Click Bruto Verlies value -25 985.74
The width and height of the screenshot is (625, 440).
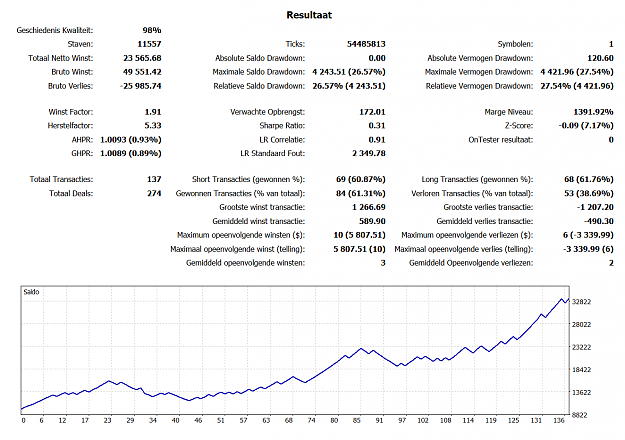click(x=141, y=86)
